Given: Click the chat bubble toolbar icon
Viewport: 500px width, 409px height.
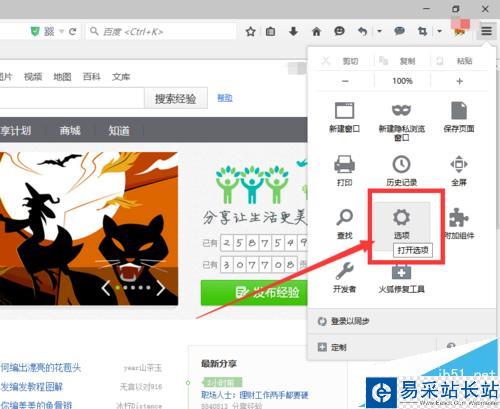Looking at the screenshot, I should [399, 31].
